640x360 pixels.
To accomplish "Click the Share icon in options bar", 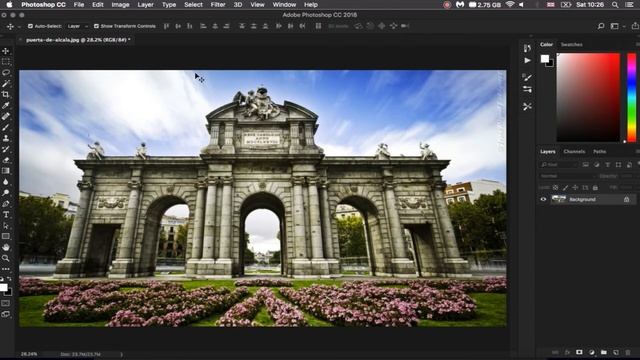I will coord(635,26).
